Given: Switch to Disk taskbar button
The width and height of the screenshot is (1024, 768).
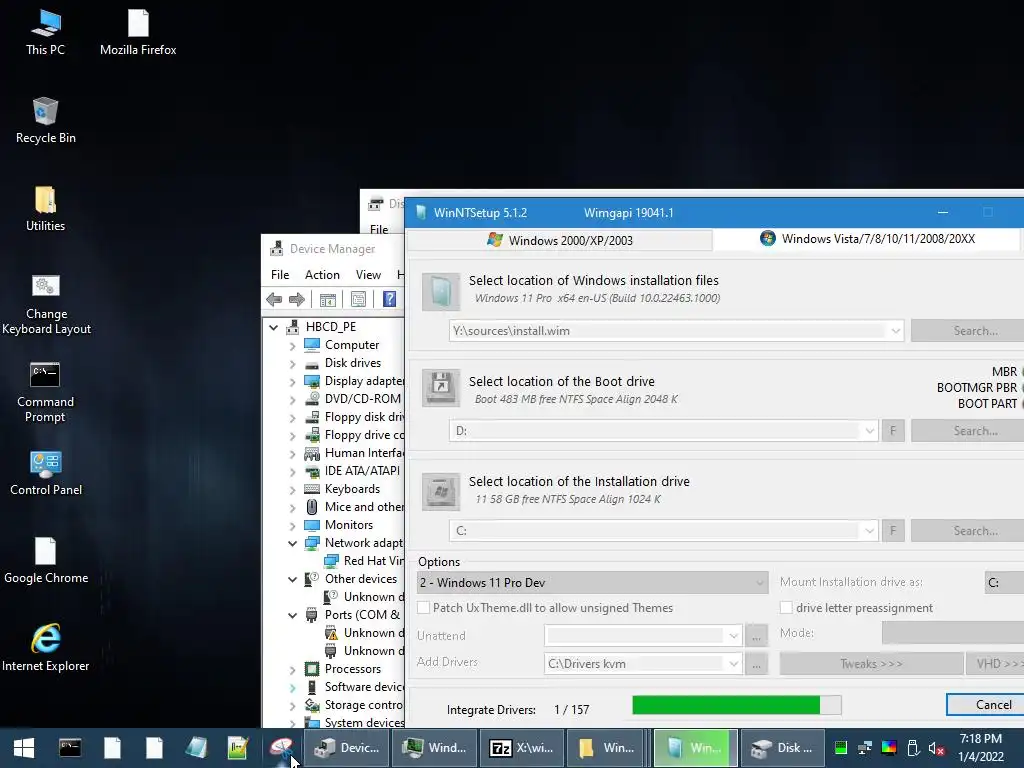Looking at the screenshot, I should [x=783, y=748].
